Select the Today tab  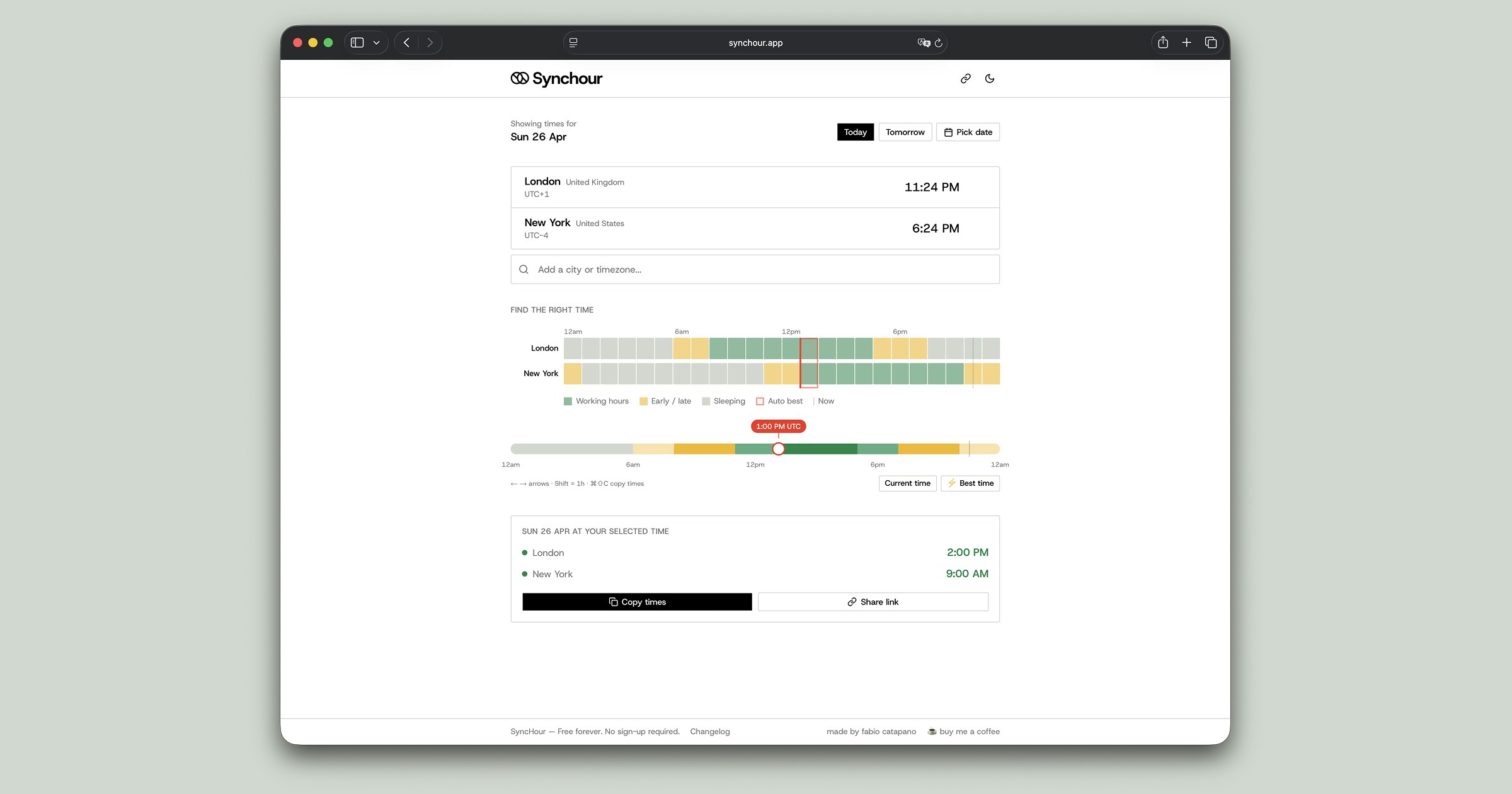(x=855, y=132)
